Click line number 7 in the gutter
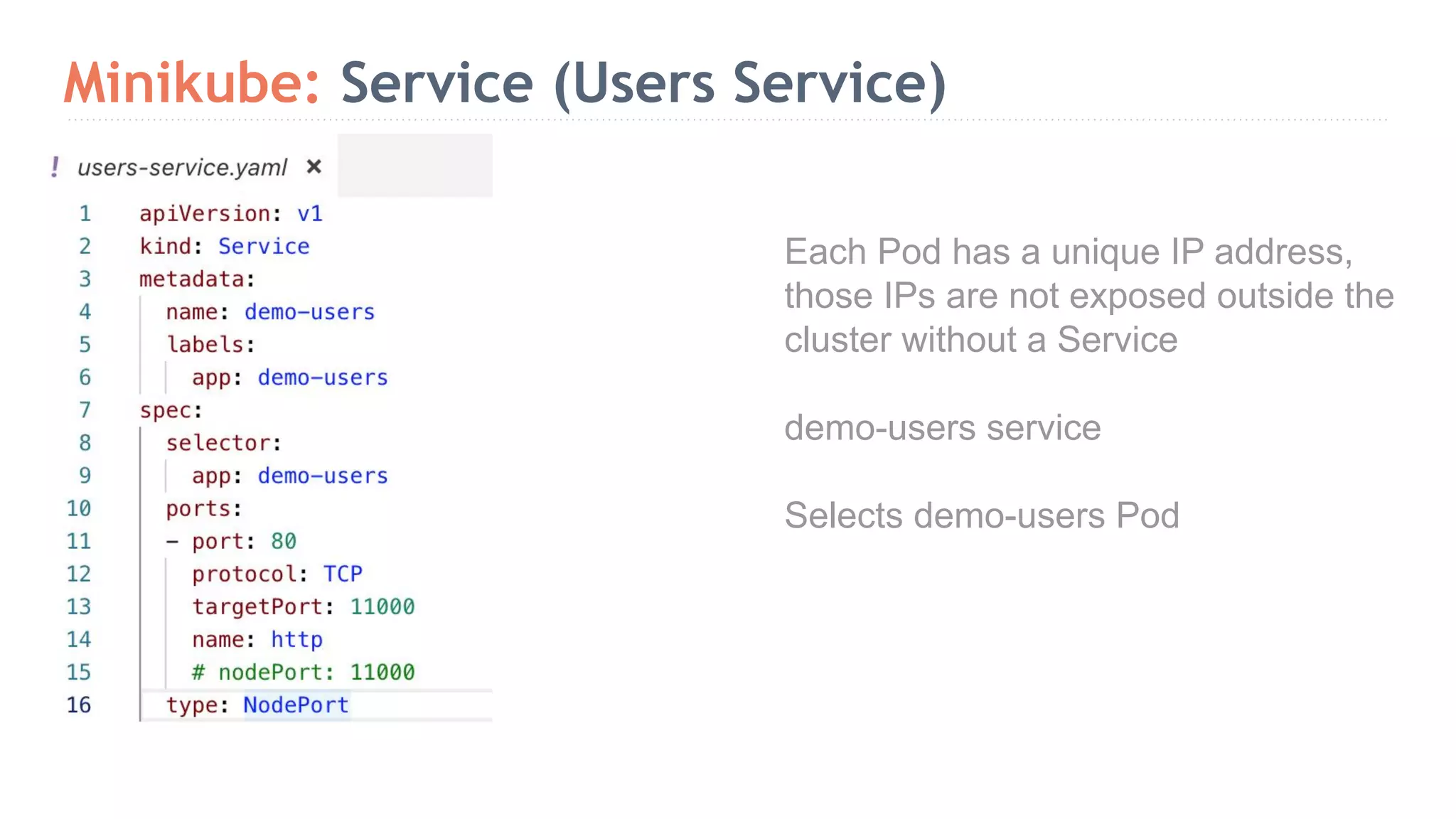Image resolution: width=1456 pixels, height=819 pixels. [85, 410]
